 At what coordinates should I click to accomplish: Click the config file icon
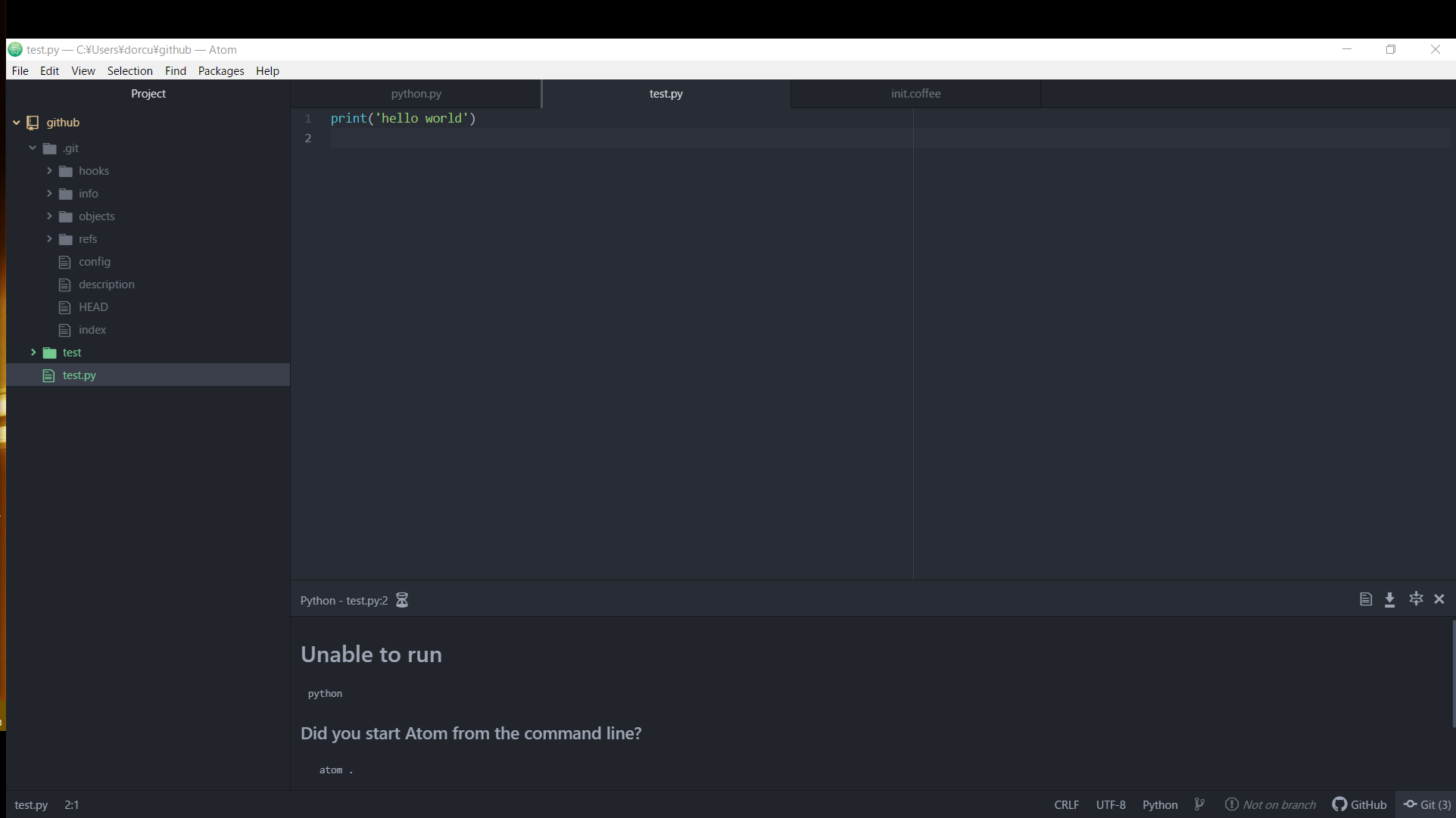click(x=65, y=262)
